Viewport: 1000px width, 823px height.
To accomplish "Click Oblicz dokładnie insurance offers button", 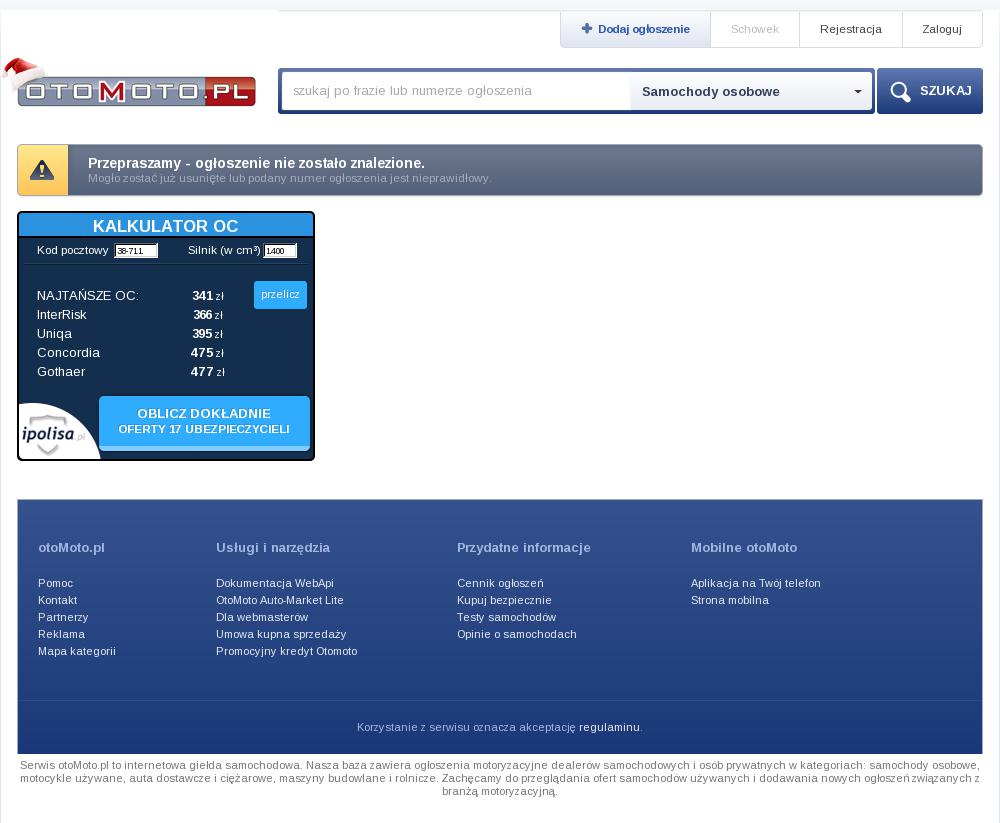I will tap(204, 422).
